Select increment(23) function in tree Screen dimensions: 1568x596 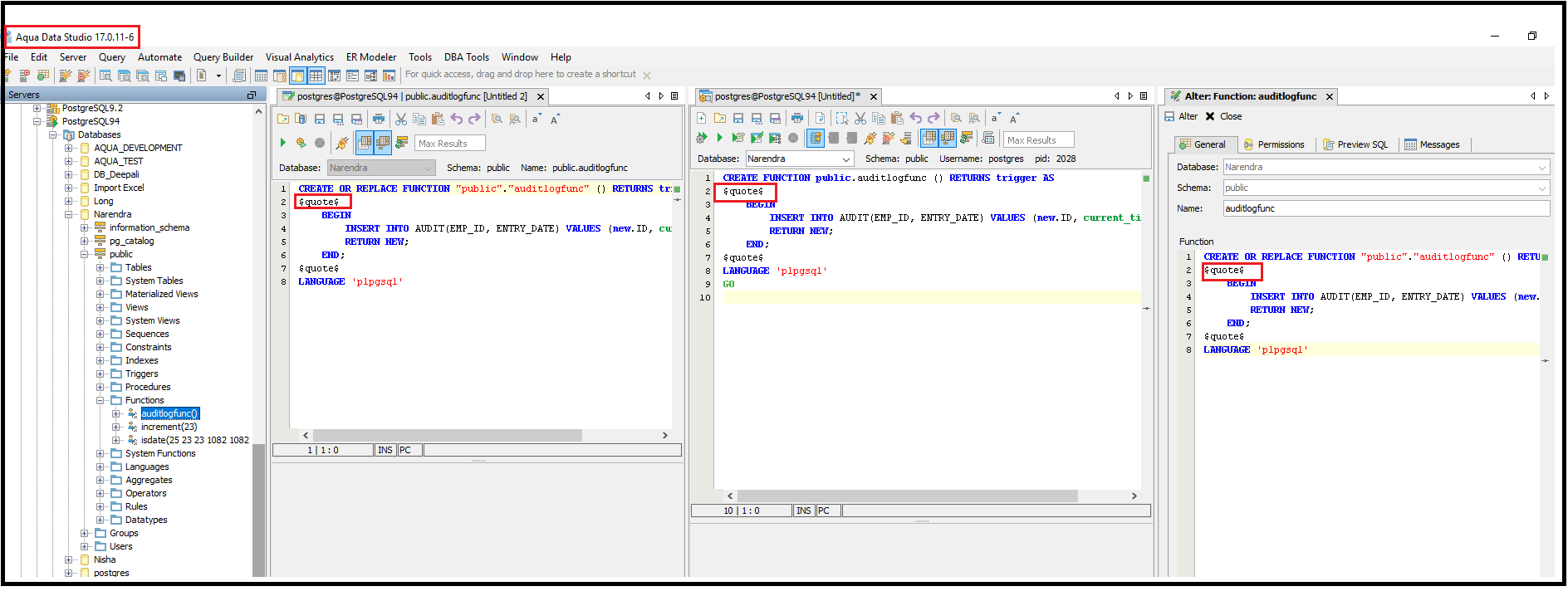[169, 427]
